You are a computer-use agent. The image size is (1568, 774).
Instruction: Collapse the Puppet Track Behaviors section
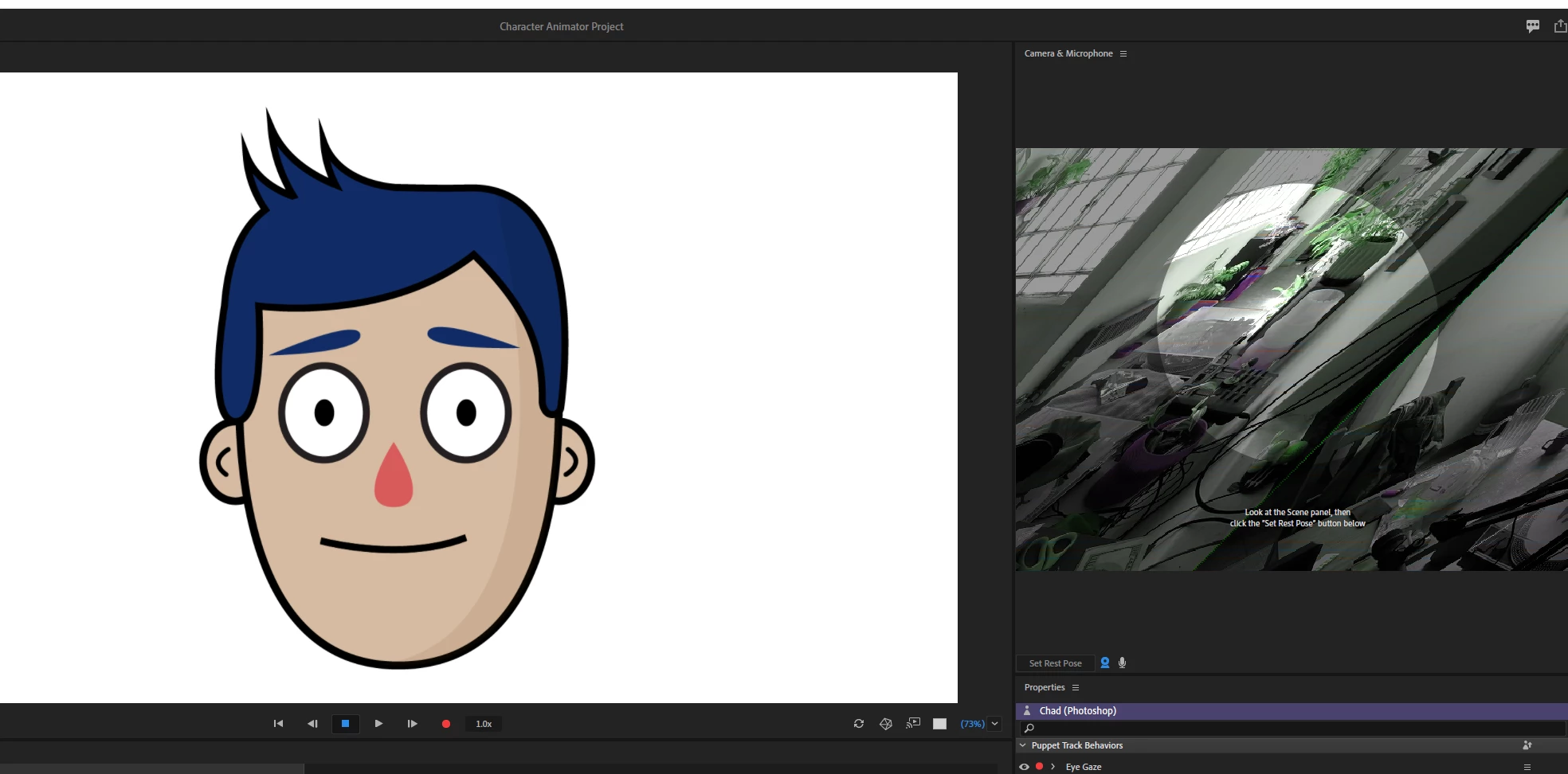point(1023,745)
